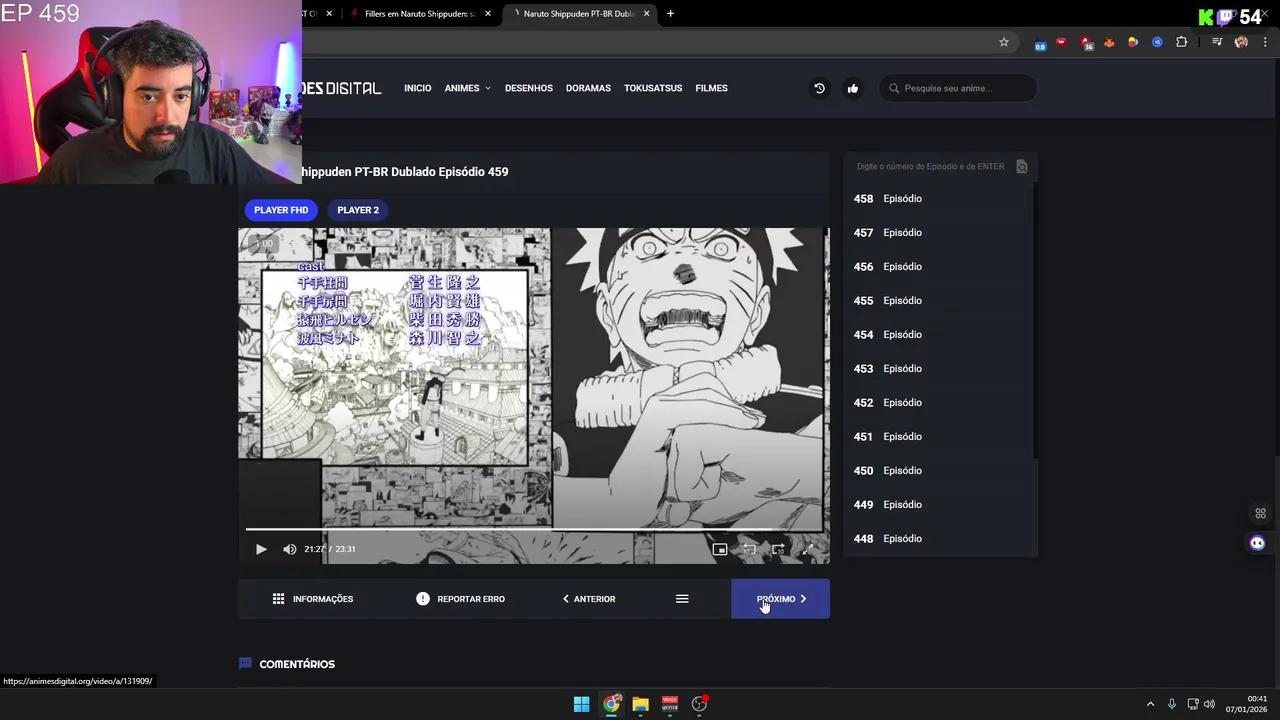Image resolution: width=1280 pixels, height=720 pixels.
Task: Open the episode list hamburger icon
Action: 682,599
